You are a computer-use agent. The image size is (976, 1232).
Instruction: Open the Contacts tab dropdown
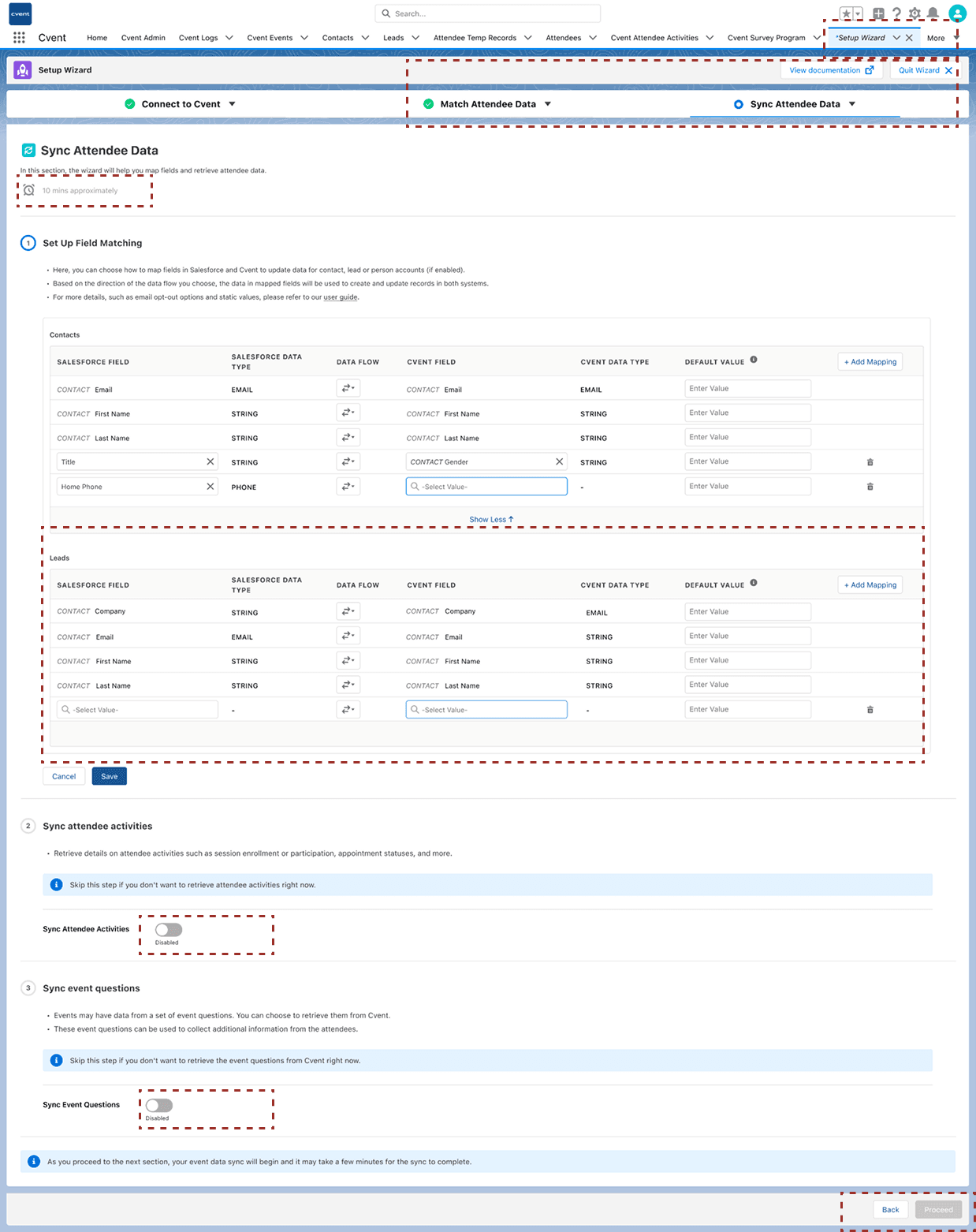pyautogui.click(x=365, y=38)
